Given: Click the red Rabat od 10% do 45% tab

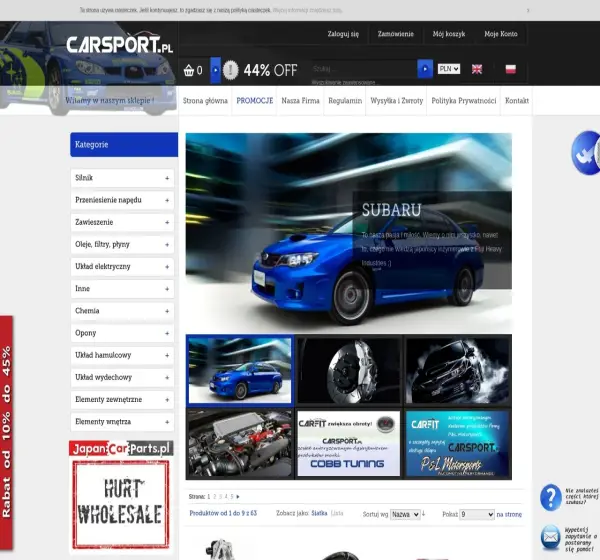Looking at the screenshot, I should coord(7,433).
